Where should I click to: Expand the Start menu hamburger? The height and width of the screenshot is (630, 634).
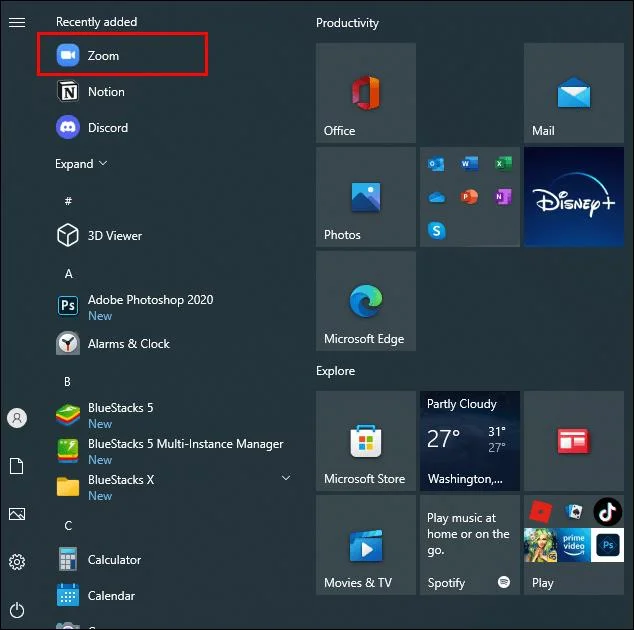pyautogui.click(x=17, y=22)
